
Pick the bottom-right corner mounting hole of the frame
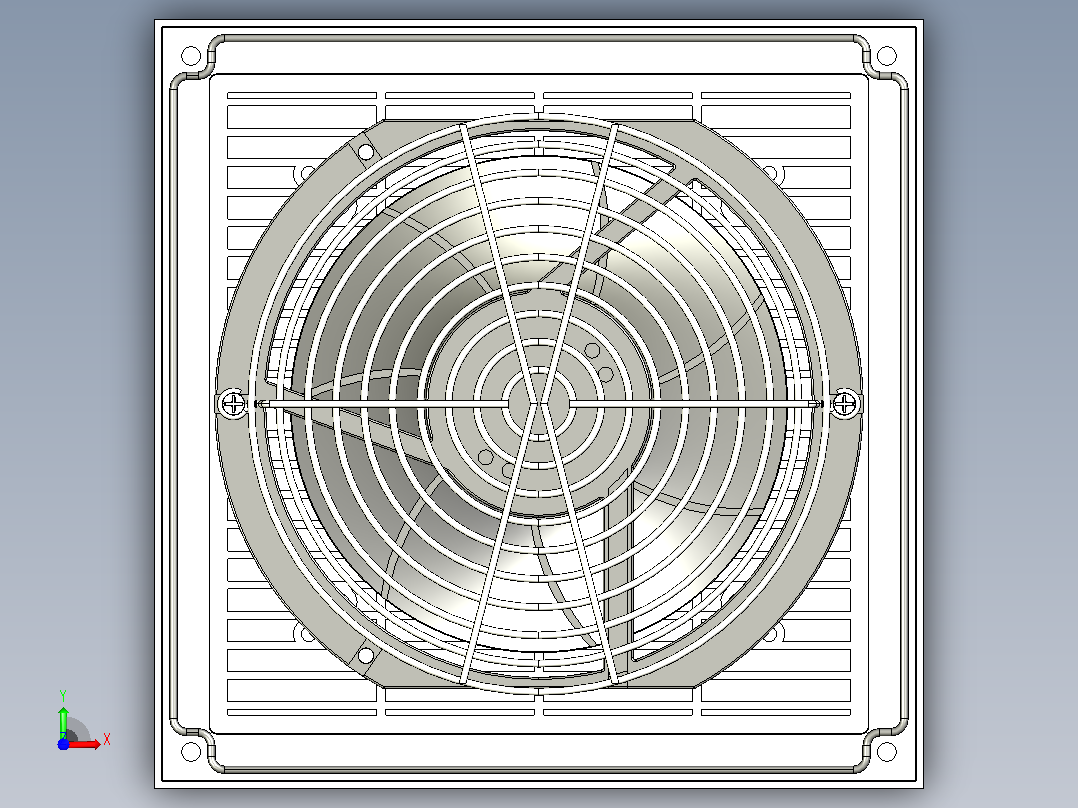pyautogui.click(x=887, y=752)
